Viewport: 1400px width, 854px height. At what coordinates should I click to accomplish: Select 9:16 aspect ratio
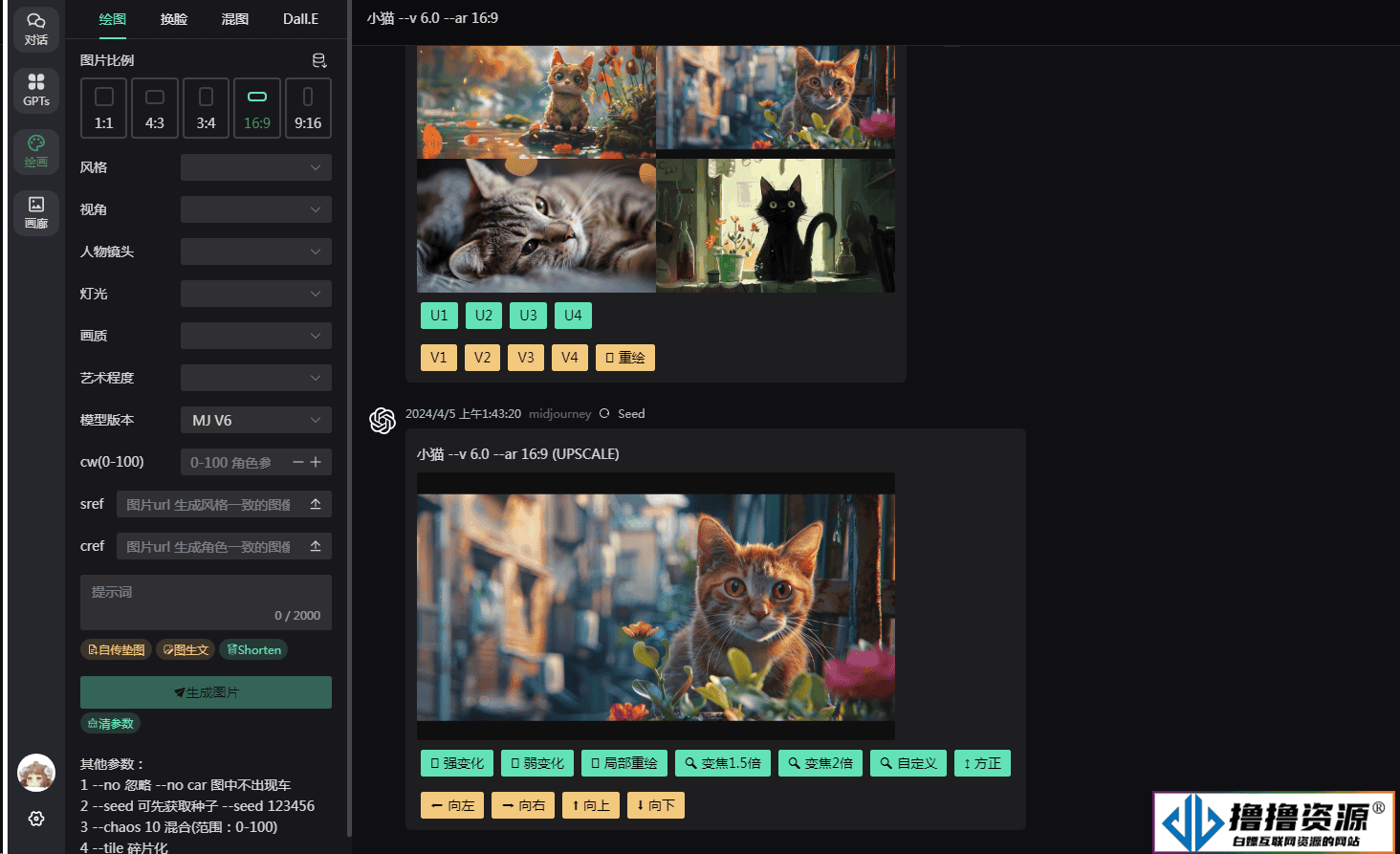coord(308,108)
